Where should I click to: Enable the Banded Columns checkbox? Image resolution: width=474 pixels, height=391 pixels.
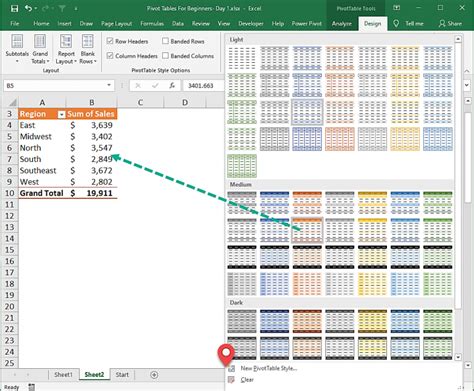(x=165, y=56)
